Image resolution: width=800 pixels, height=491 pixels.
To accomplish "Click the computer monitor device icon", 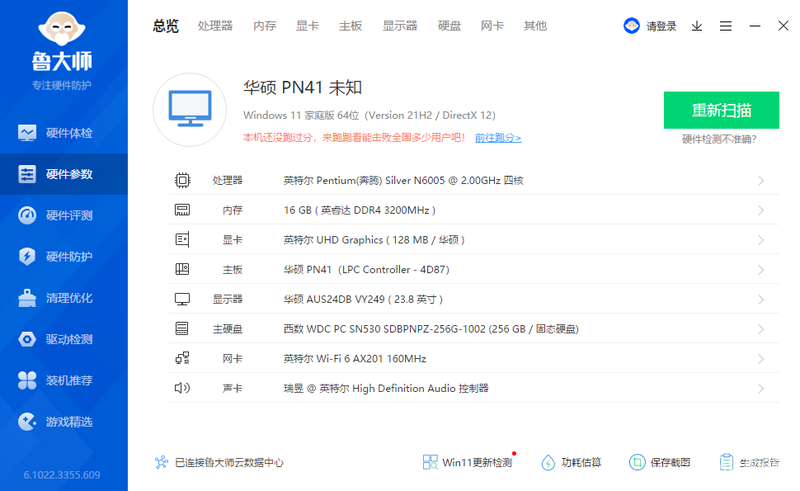I will tap(190, 110).
